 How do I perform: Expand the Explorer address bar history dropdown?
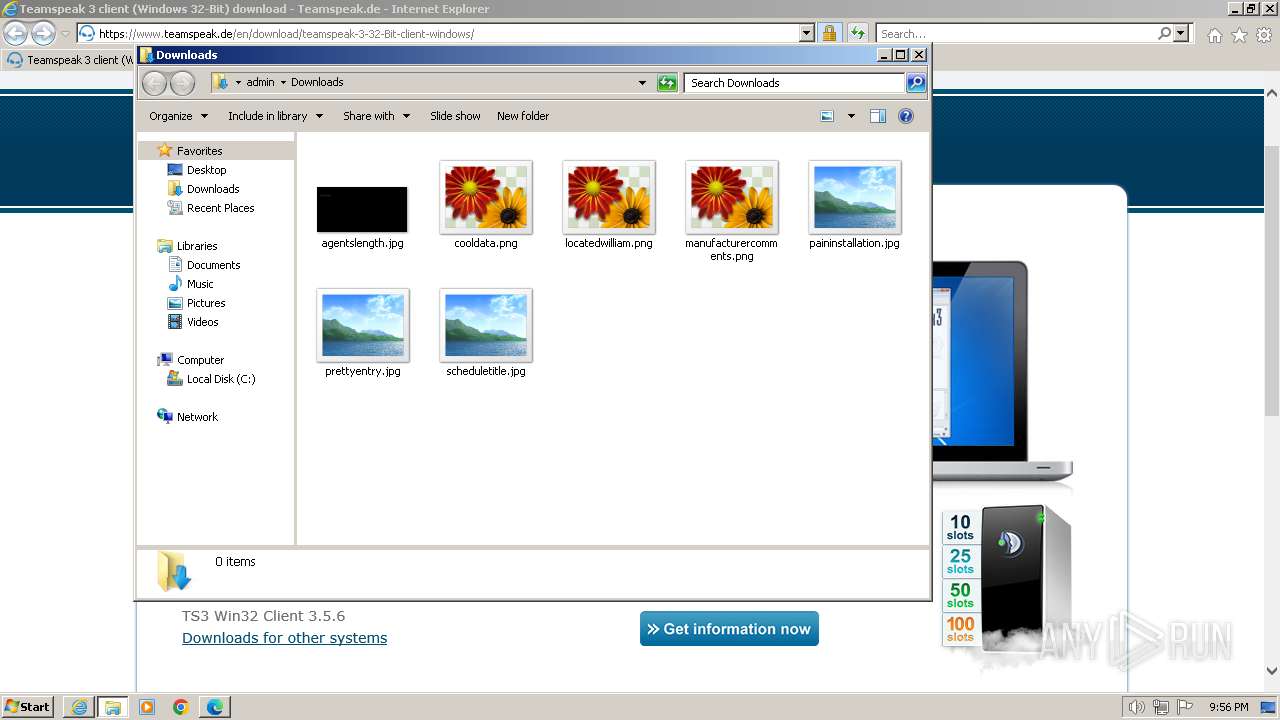click(x=642, y=83)
